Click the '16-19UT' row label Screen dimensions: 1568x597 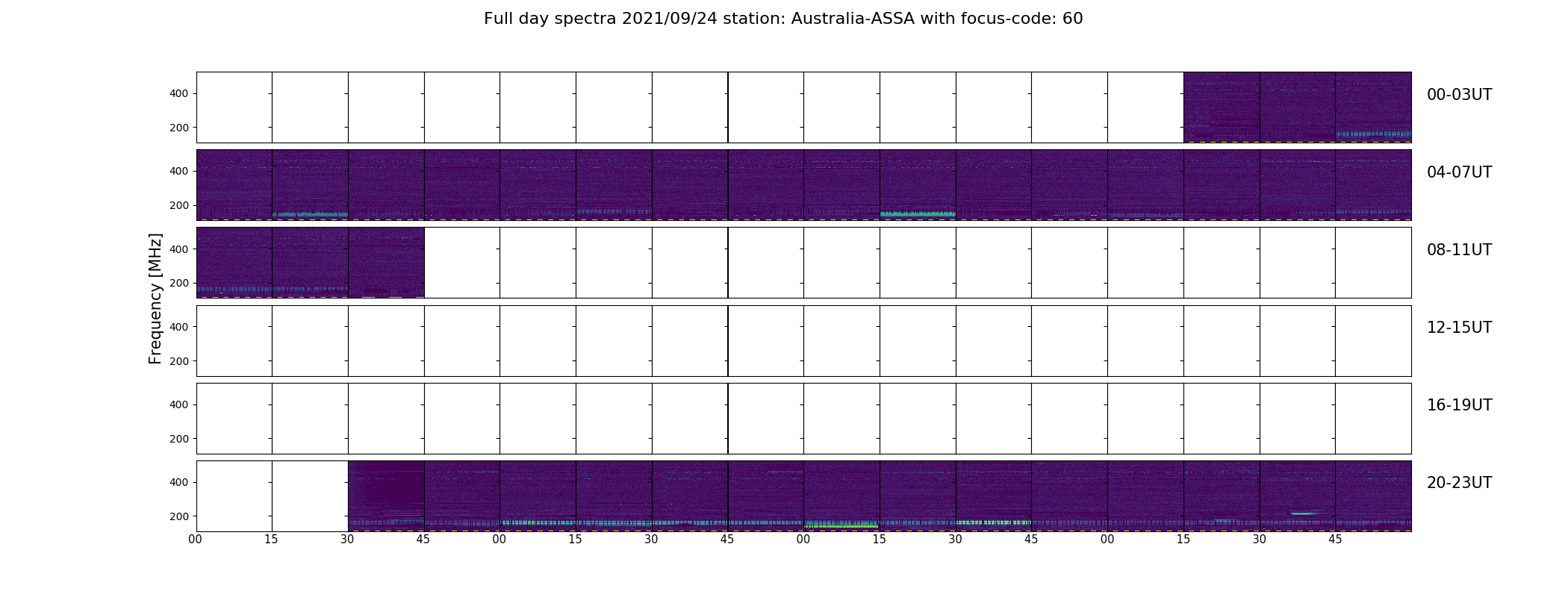tap(1459, 405)
